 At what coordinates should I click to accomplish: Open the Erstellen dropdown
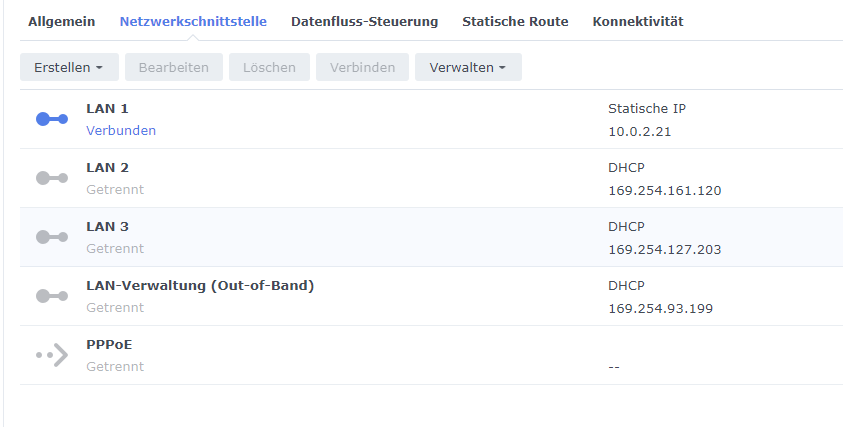tap(69, 67)
